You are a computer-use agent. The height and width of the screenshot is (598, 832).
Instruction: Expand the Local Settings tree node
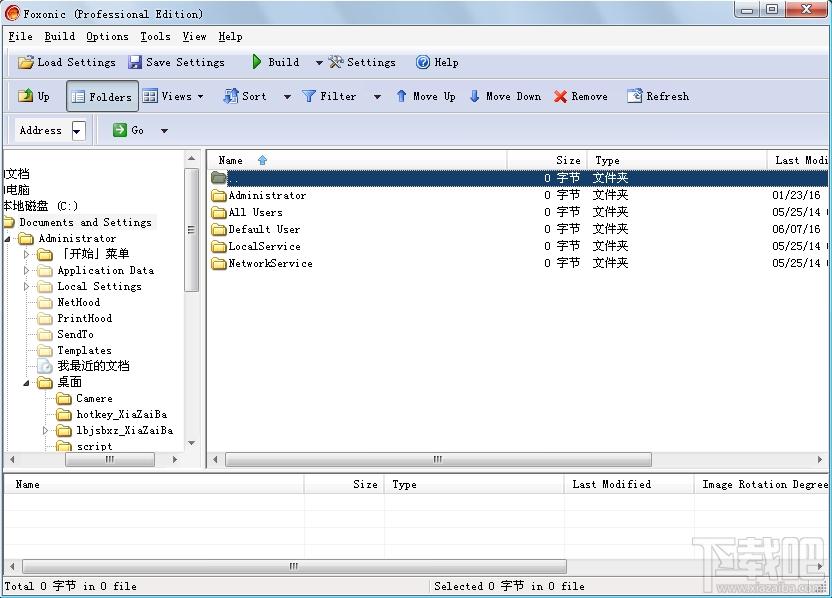coord(27,287)
